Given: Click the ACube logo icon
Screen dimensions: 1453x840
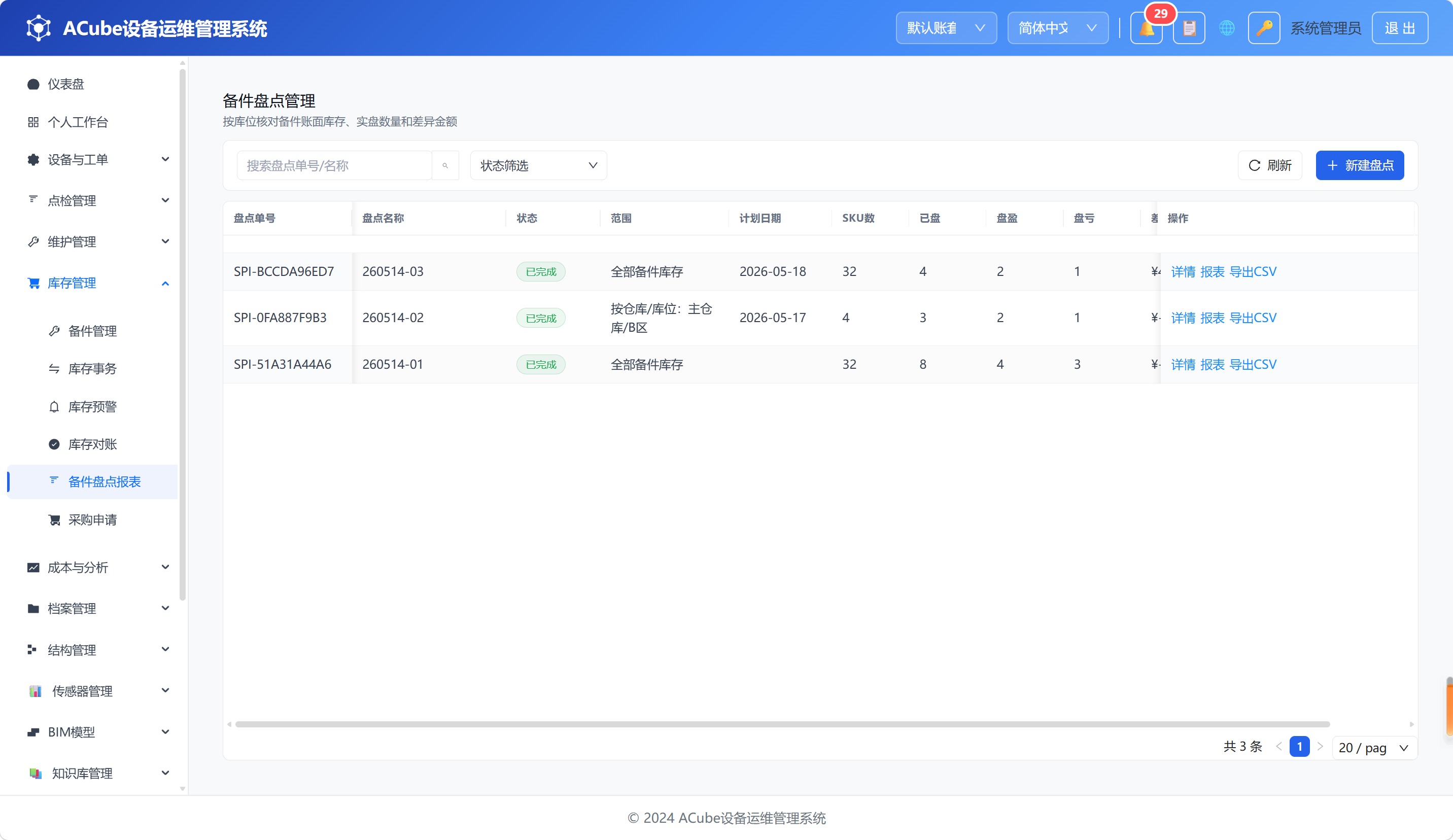Looking at the screenshot, I should (39, 28).
